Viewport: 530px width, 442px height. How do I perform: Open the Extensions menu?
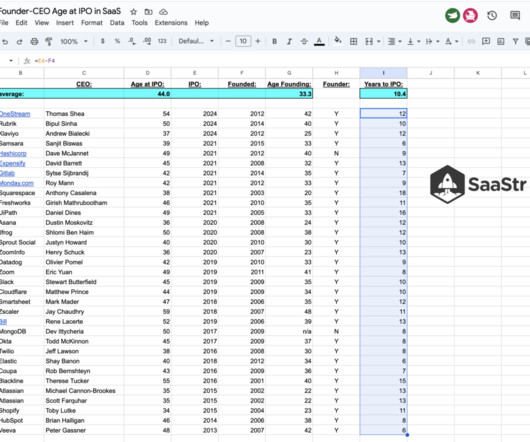(x=171, y=23)
